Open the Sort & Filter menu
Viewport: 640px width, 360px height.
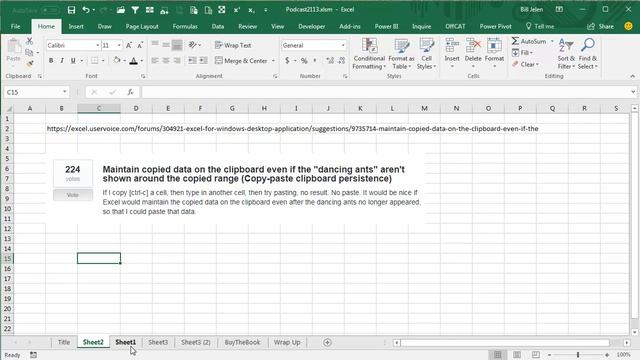tap(566, 54)
